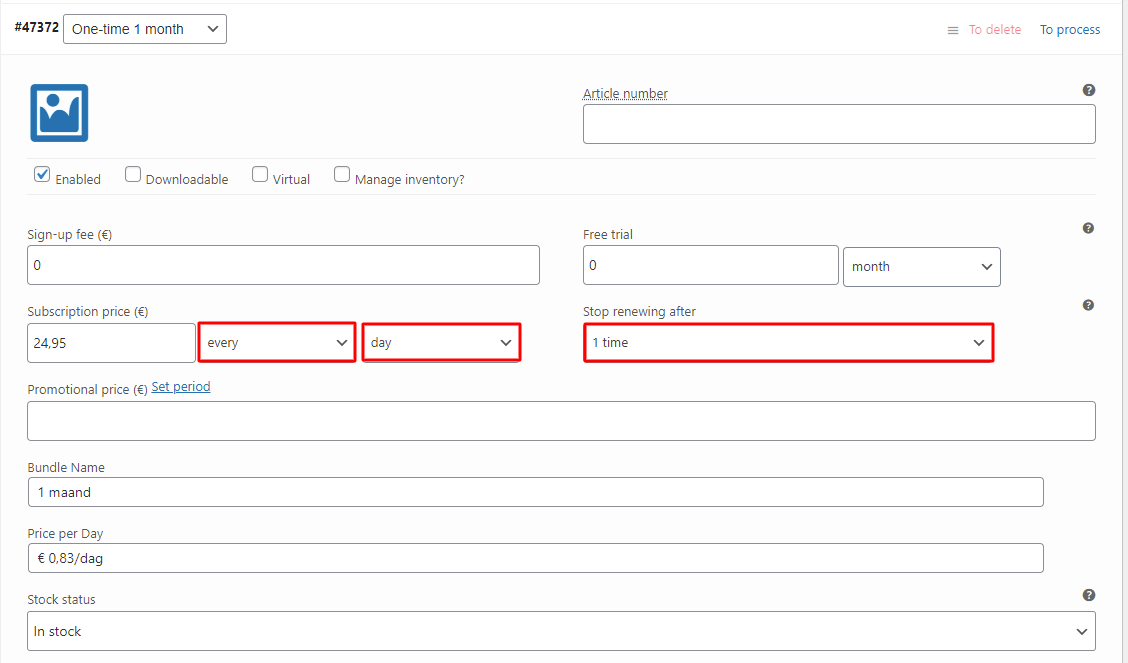This screenshot has height=663, width=1128.
Task: Click the hamburger drag handle icon
Action: click(x=953, y=30)
